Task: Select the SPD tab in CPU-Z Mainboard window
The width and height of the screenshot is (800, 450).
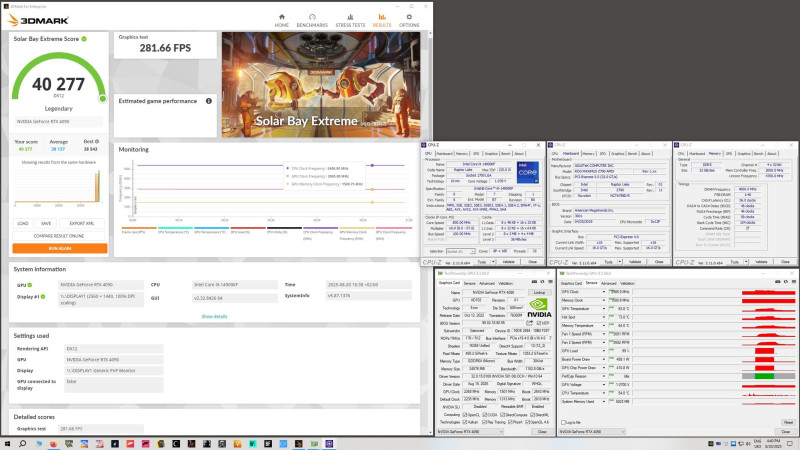Action: [603, 154]
